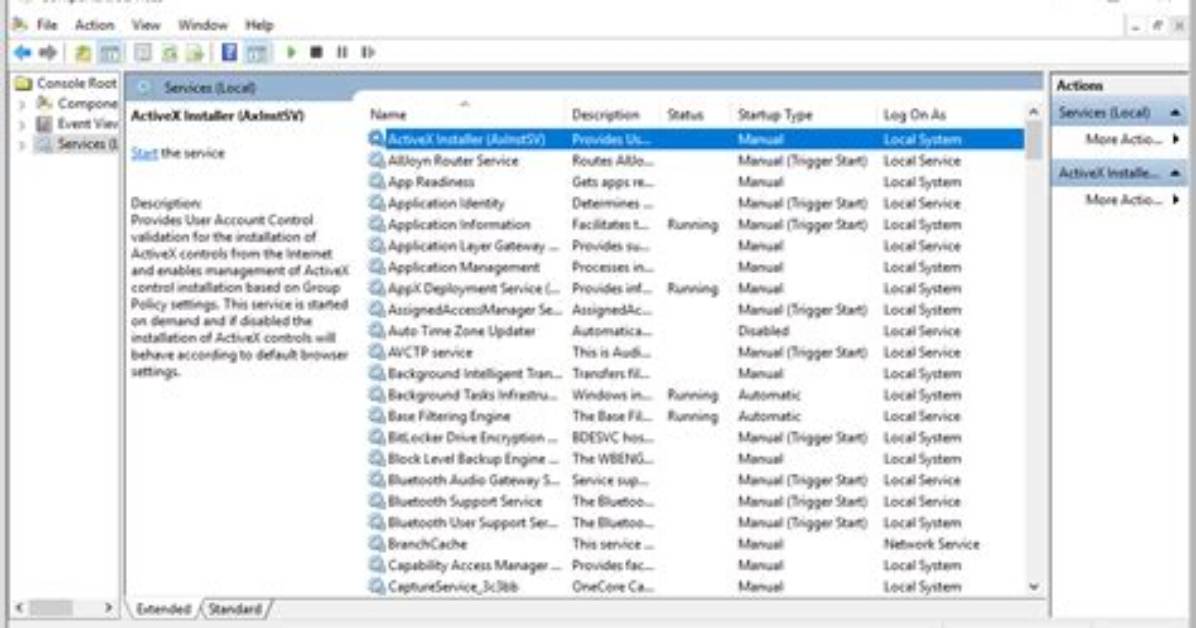The image size is (1196, 628).
Task: Open the Window menu
Action: 203,25
